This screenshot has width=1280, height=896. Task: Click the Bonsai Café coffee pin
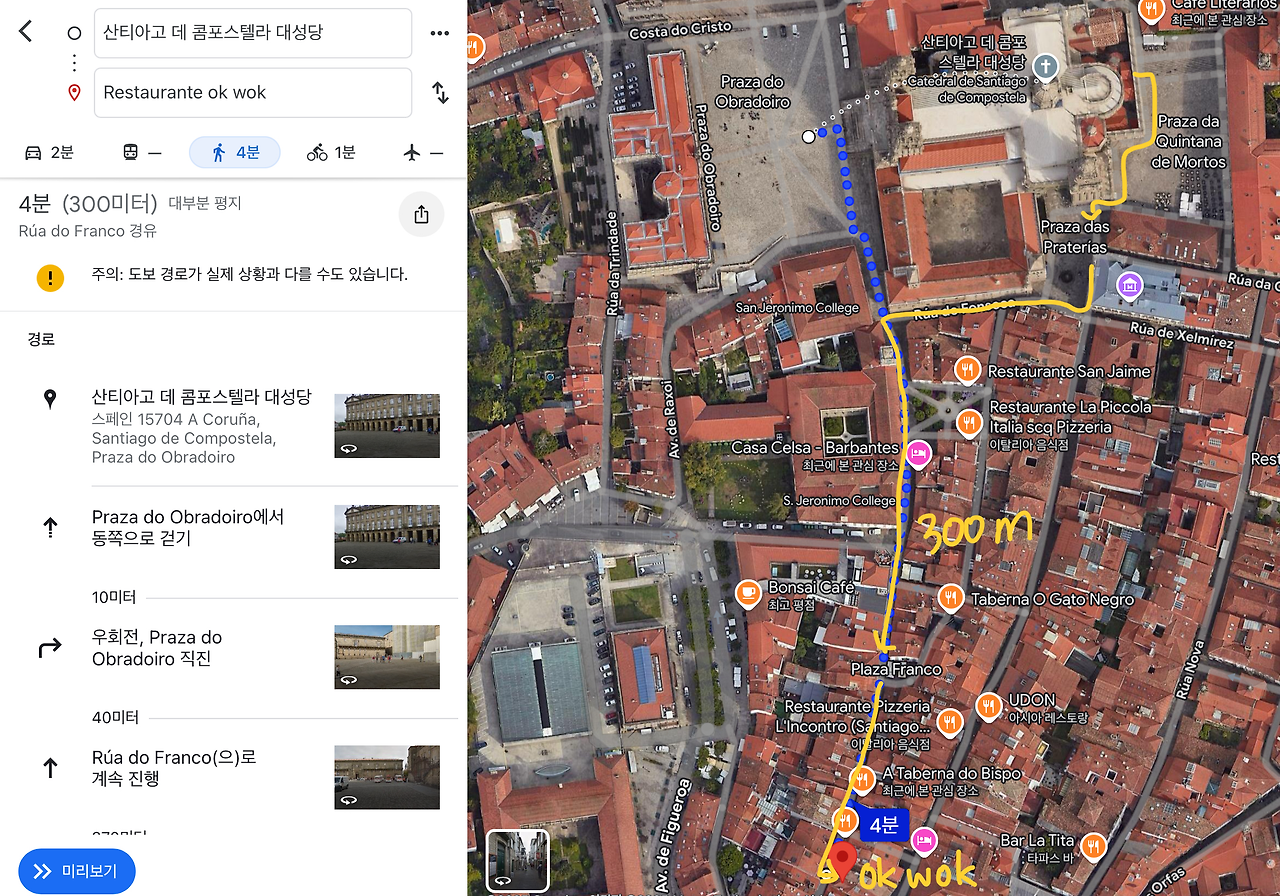[x=748, y=594]
